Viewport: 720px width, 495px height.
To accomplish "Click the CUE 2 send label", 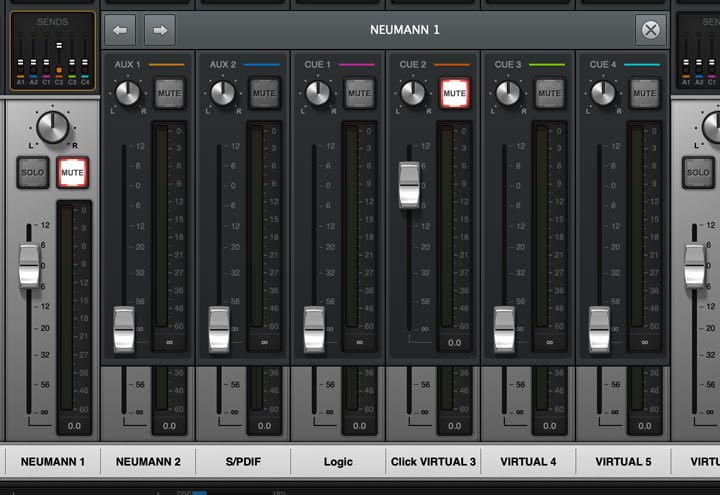I will (413, 65).
